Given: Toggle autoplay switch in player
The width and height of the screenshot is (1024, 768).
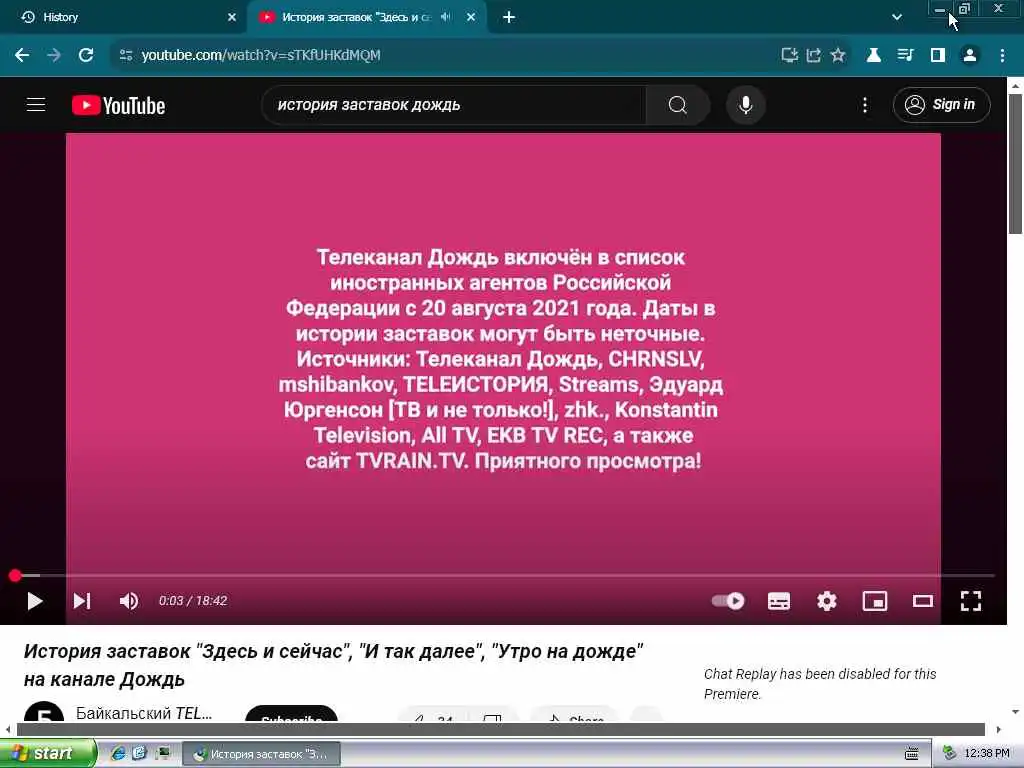Looking at the screenshot, I should click(728, 601).
